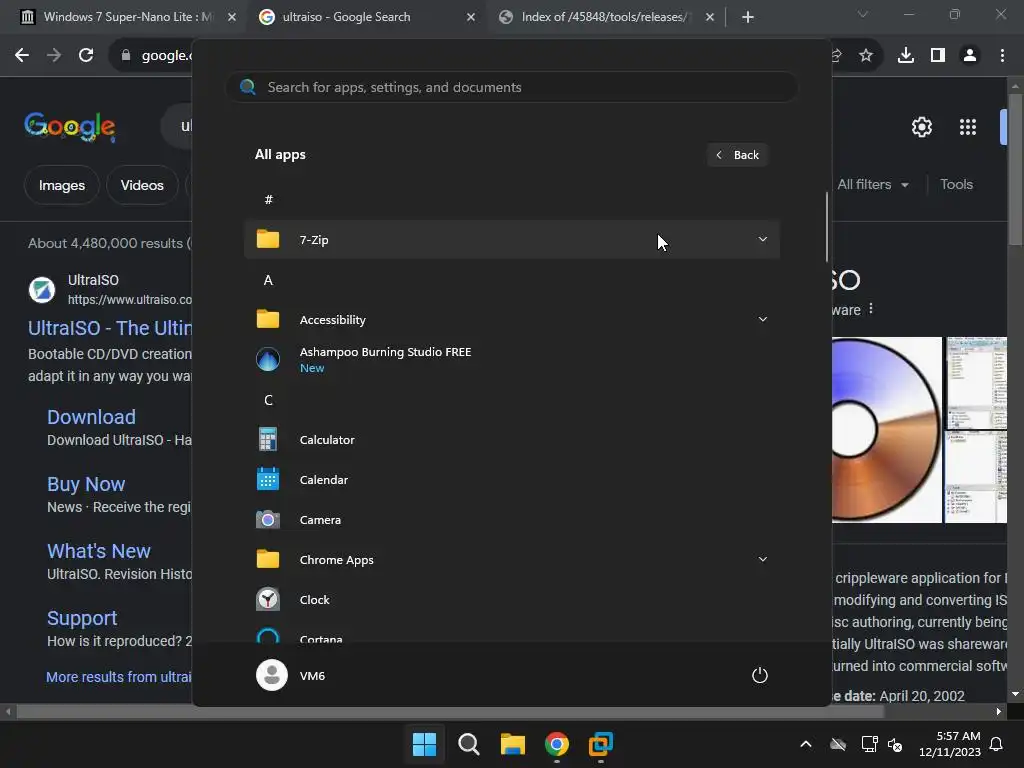Click the Windows Start button on taskbar
The image size is (1024, 768).
pos(424,744)
